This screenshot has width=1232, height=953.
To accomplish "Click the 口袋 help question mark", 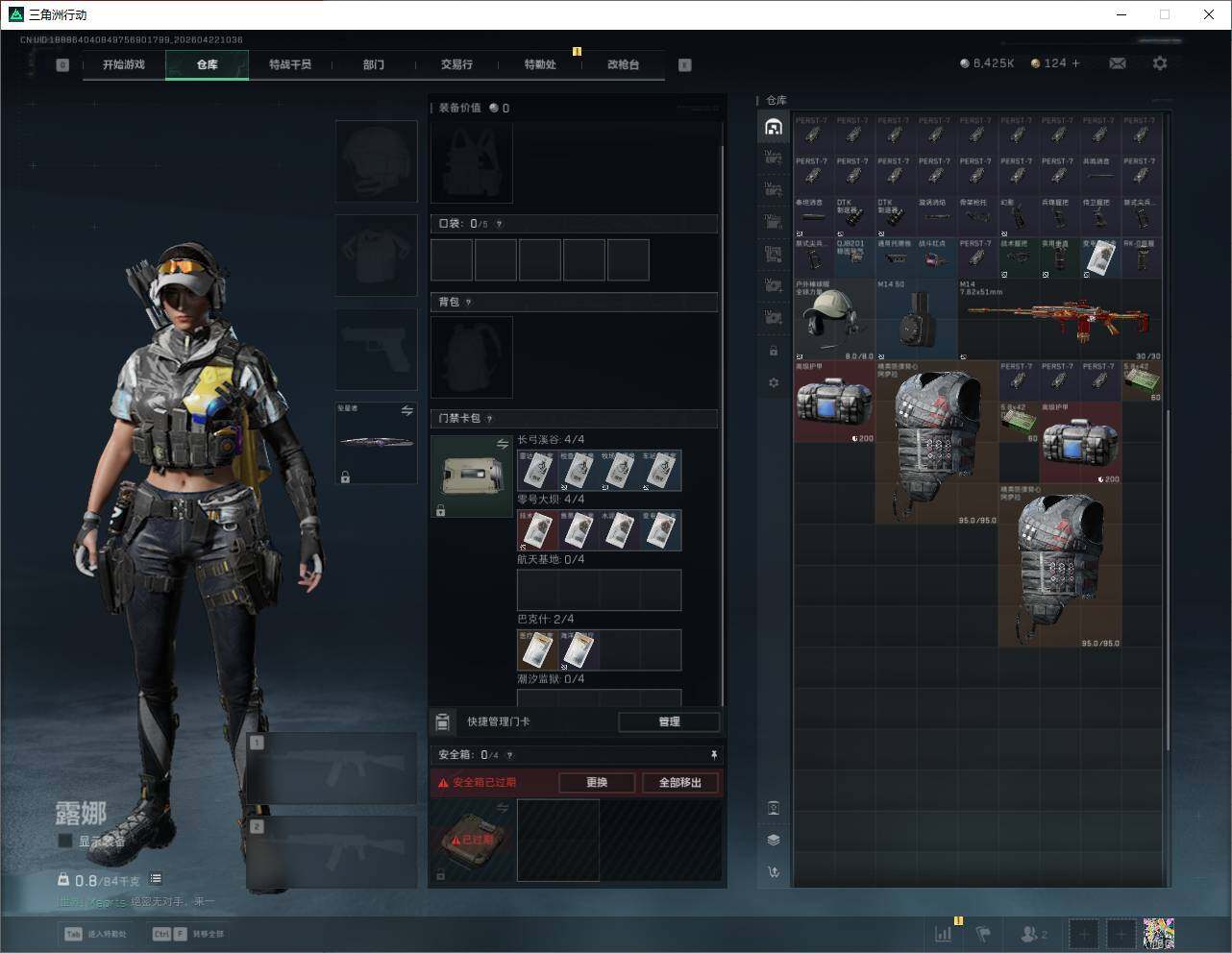I will (499, 224).
